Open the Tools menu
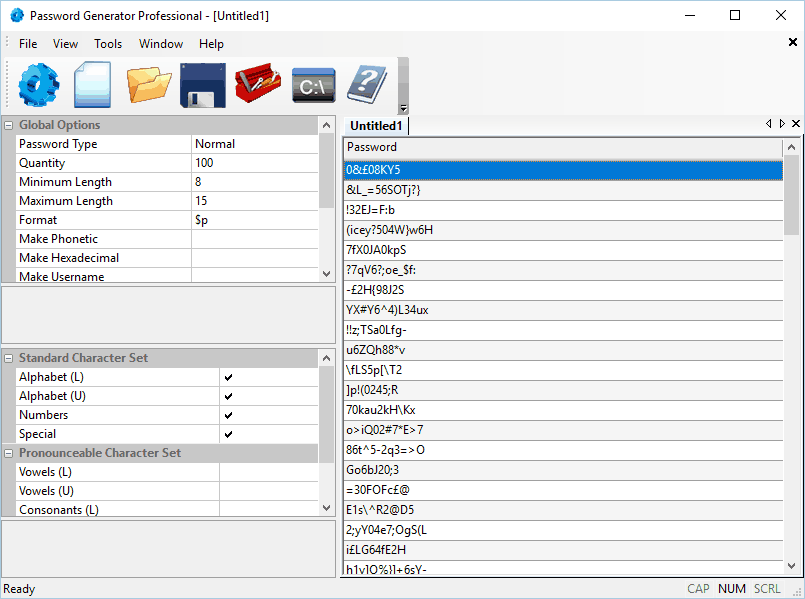This screenshot has width=805, height=599. click(108, 44)
